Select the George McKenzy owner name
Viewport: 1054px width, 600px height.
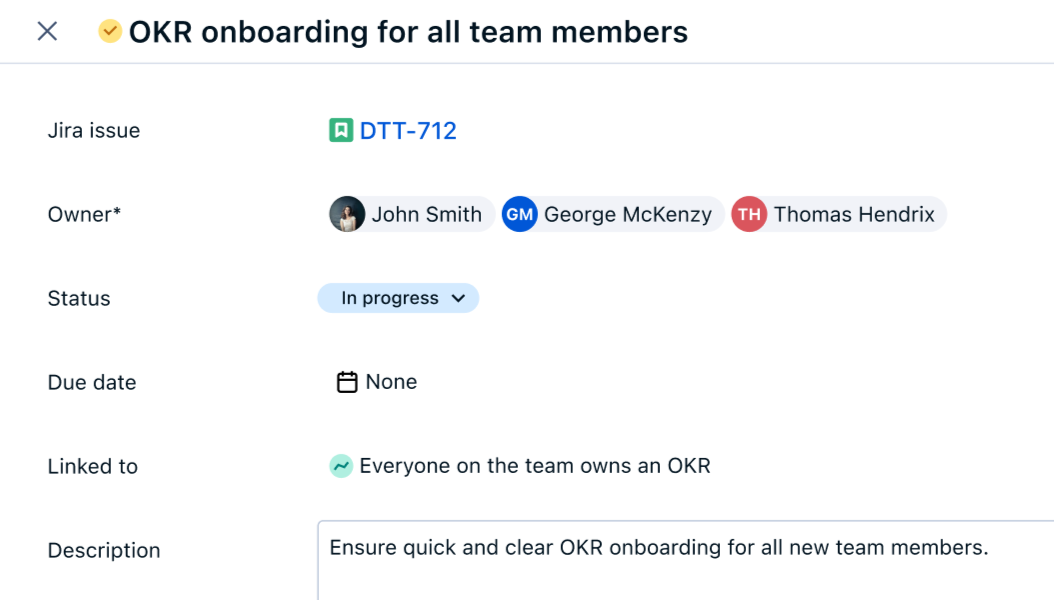click(x=628, y=214)
